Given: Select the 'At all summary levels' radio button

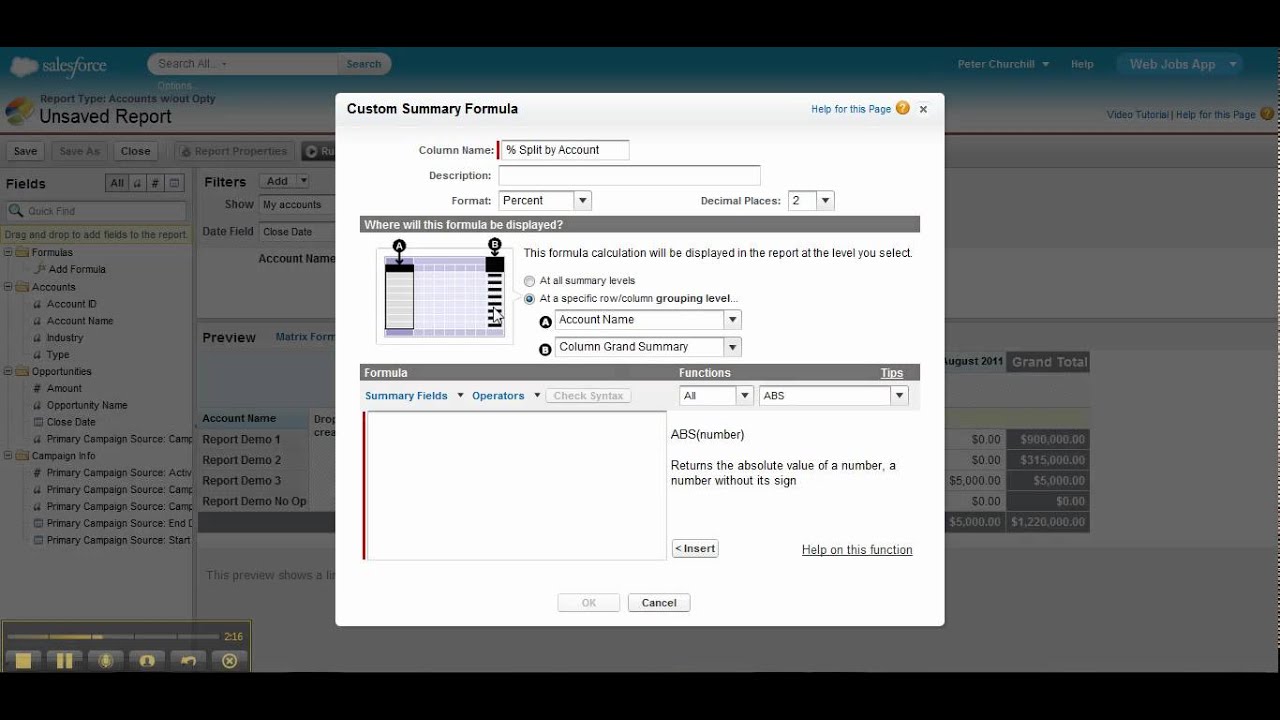Looking at the screenshot, I should pos(530,281).
